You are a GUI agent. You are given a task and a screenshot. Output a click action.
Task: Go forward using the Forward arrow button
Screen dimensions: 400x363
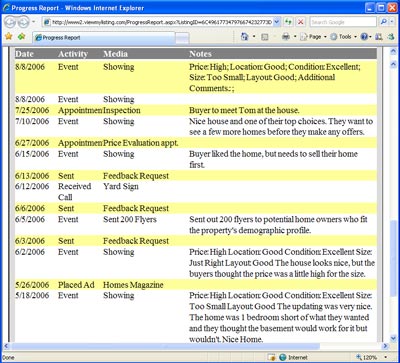point(23,22)
